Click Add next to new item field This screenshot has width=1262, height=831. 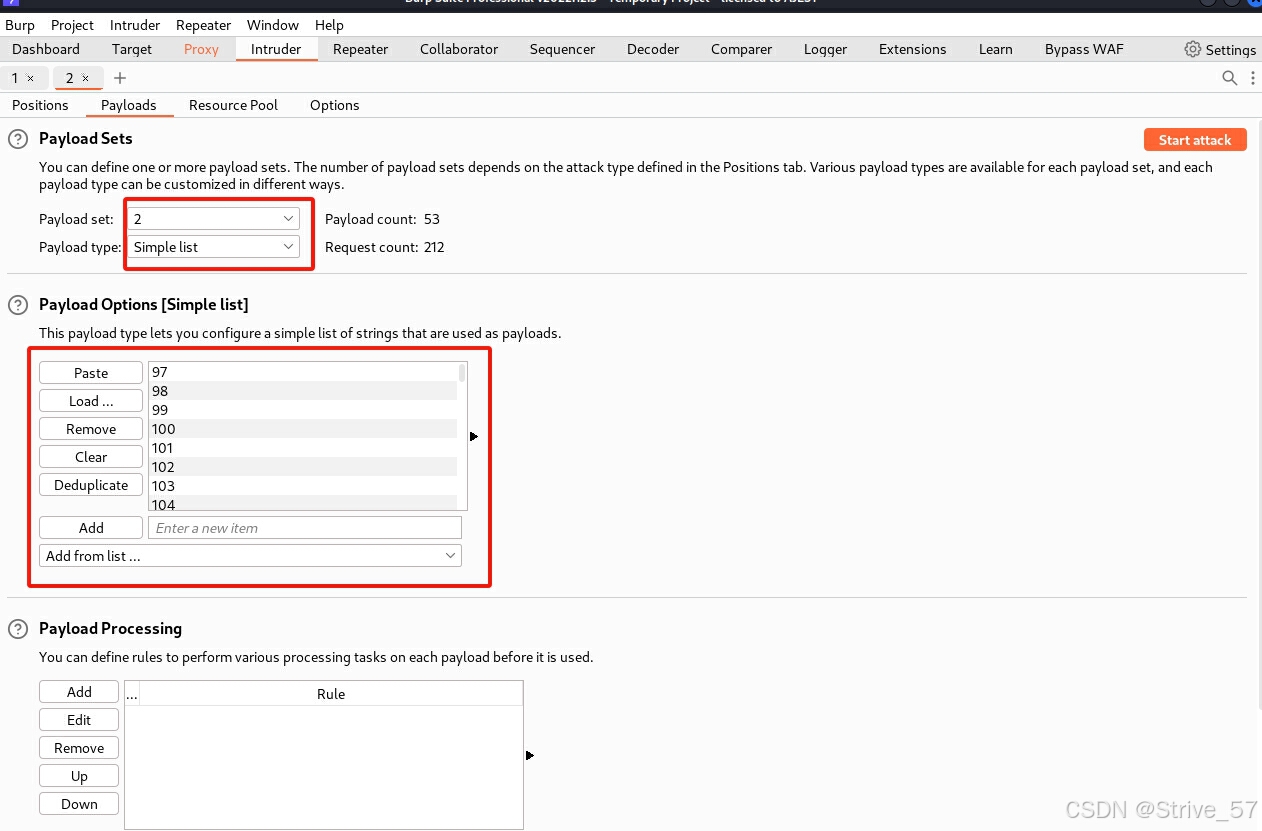pos(91,528)
